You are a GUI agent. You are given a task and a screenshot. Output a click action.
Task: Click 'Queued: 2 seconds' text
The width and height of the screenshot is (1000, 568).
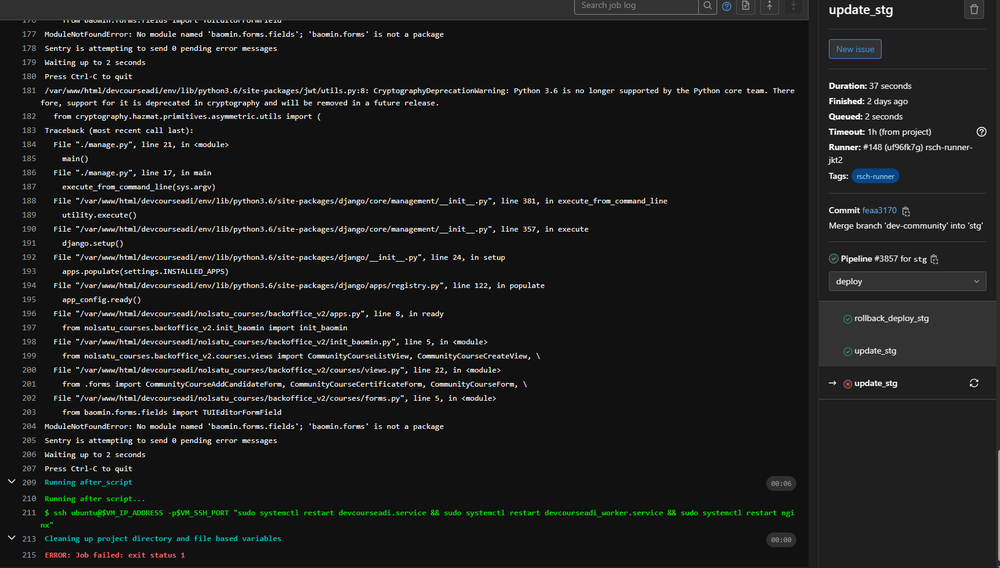tap(865, 117)
